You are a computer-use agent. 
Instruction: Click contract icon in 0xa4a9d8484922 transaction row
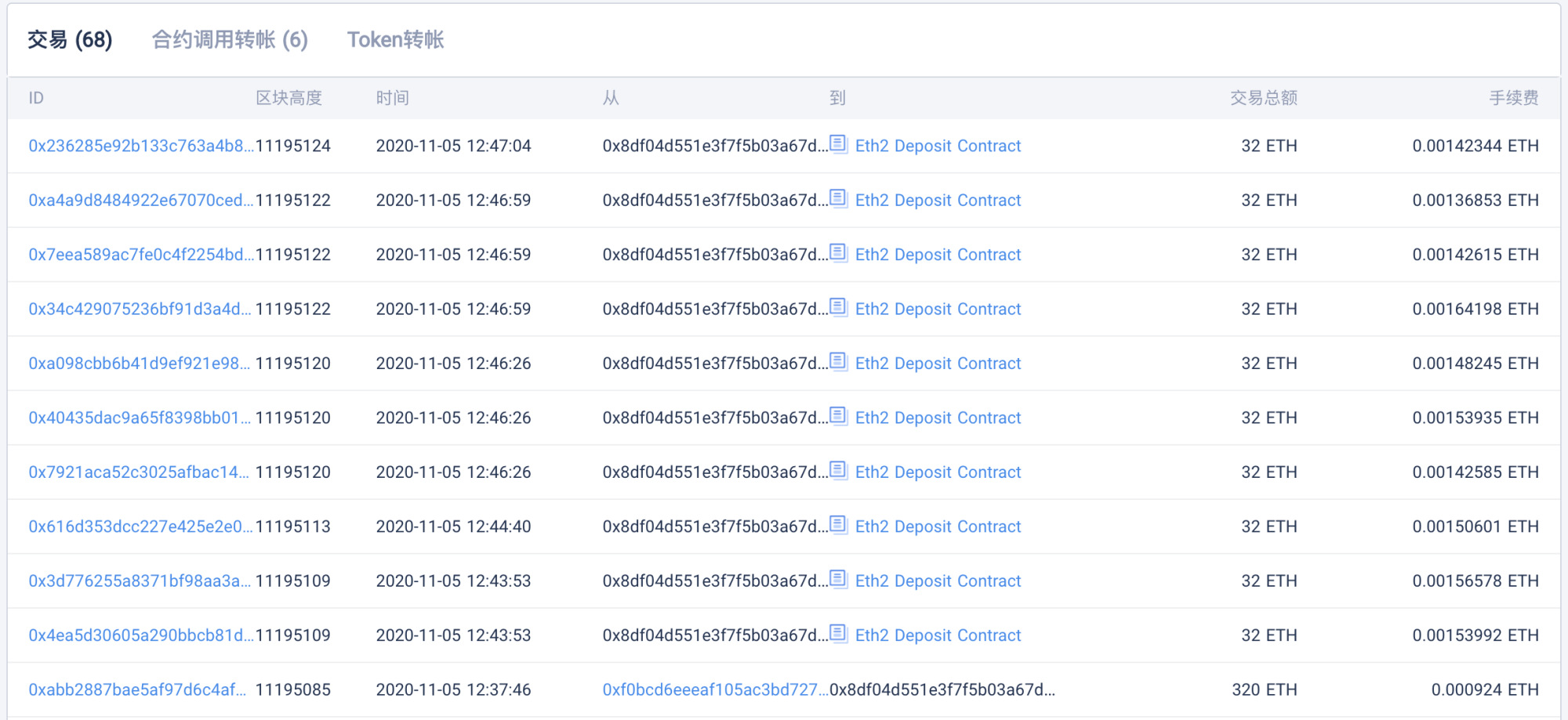[x=838, y=198]
